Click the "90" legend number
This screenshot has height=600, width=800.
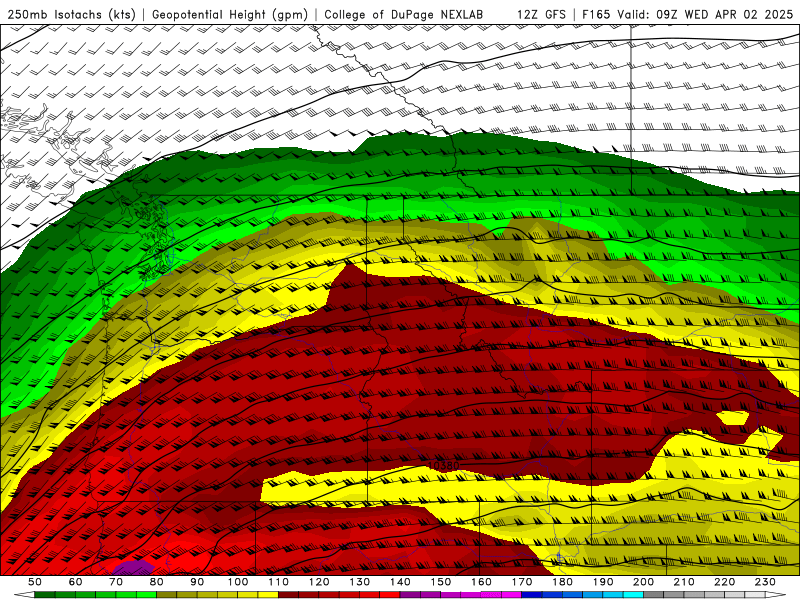tap(197, 582)
